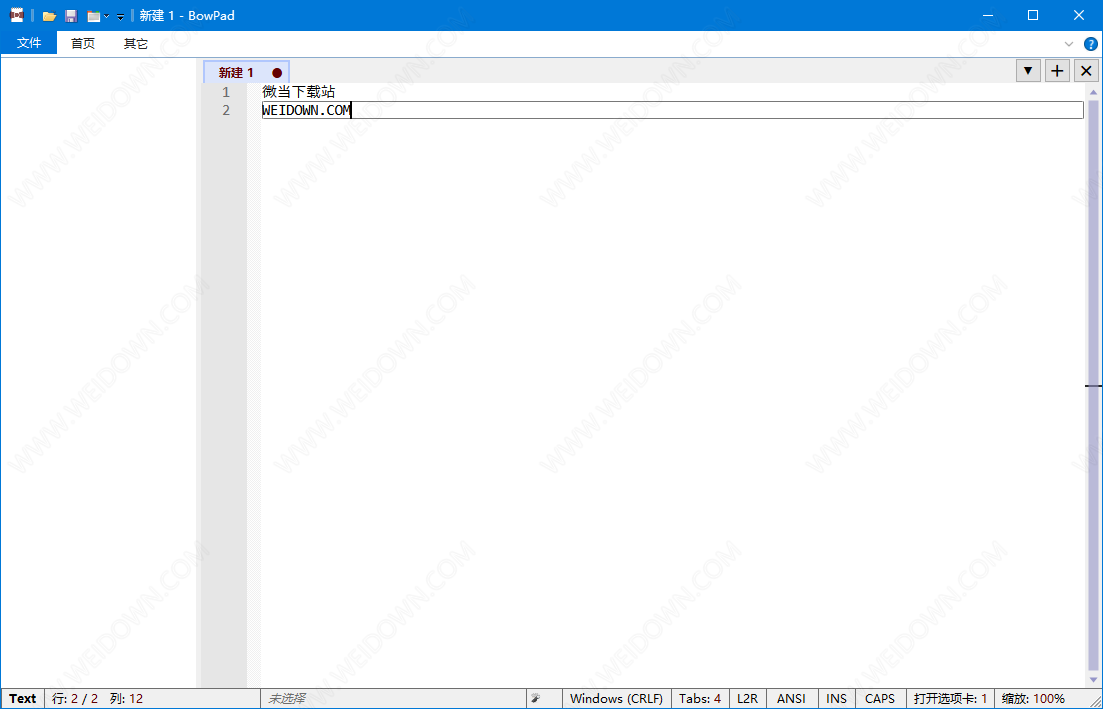Minimize the BowPad window

pos(987,15)
